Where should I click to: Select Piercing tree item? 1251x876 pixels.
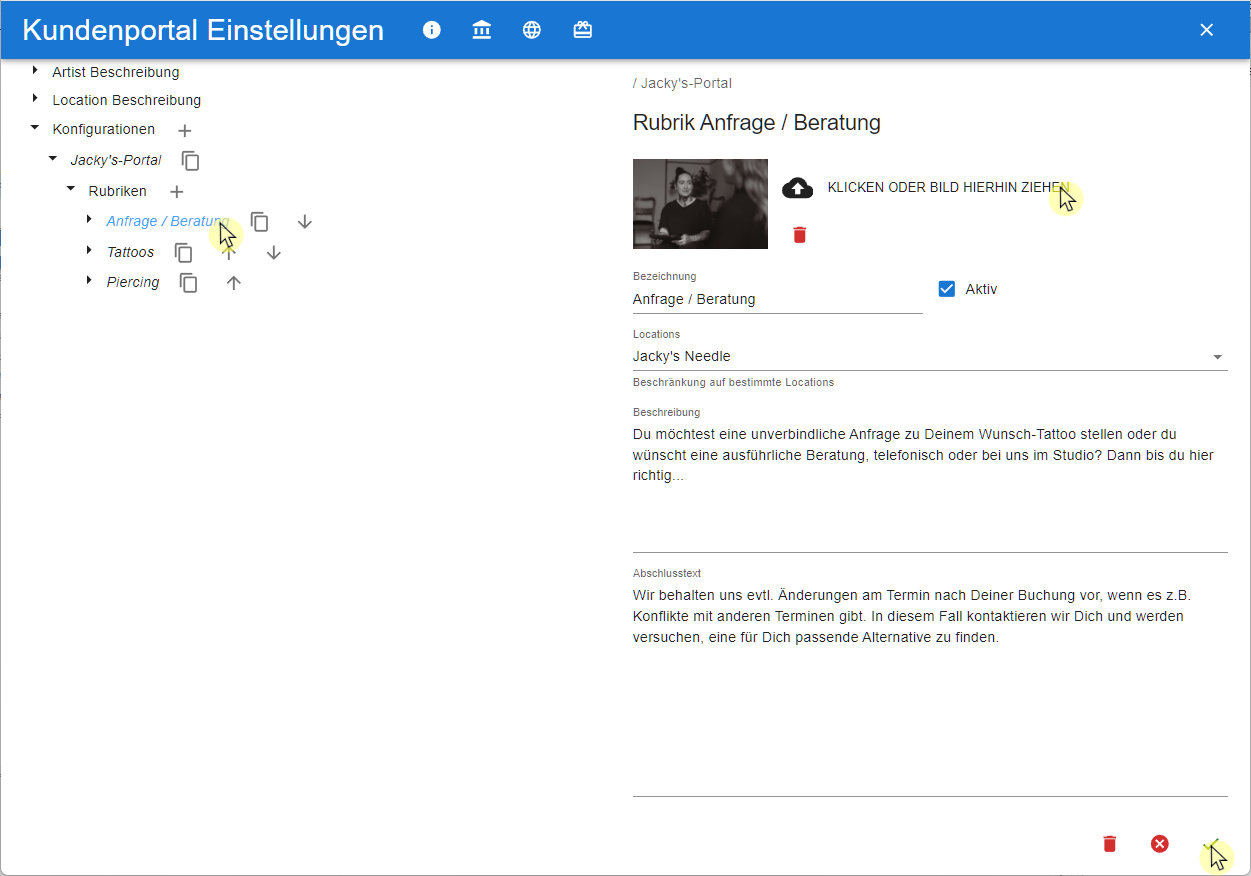133,282
